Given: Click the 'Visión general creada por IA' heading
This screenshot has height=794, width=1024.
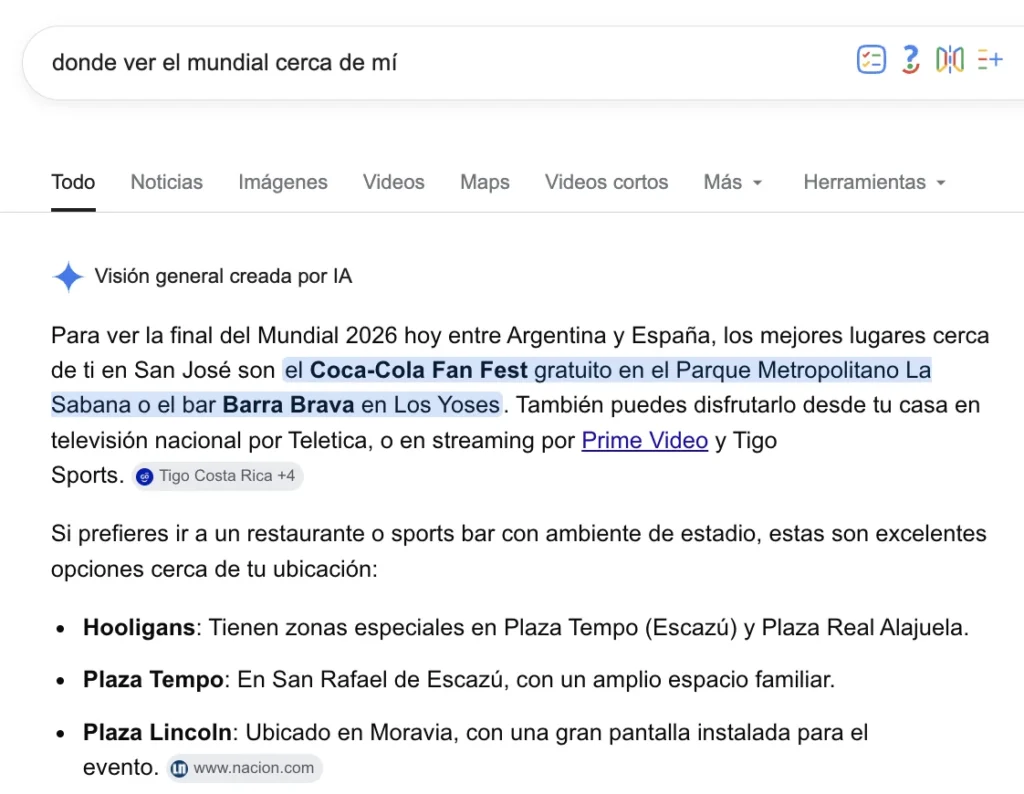Looking at the screenshot, I should [223, 276].
